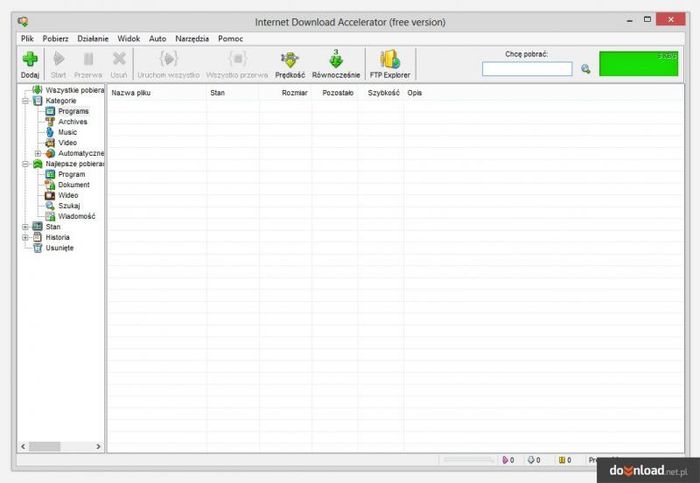Click the green Dodaj add download icon
The height and width of the screenshot is (483, 700).
[30, 62]
